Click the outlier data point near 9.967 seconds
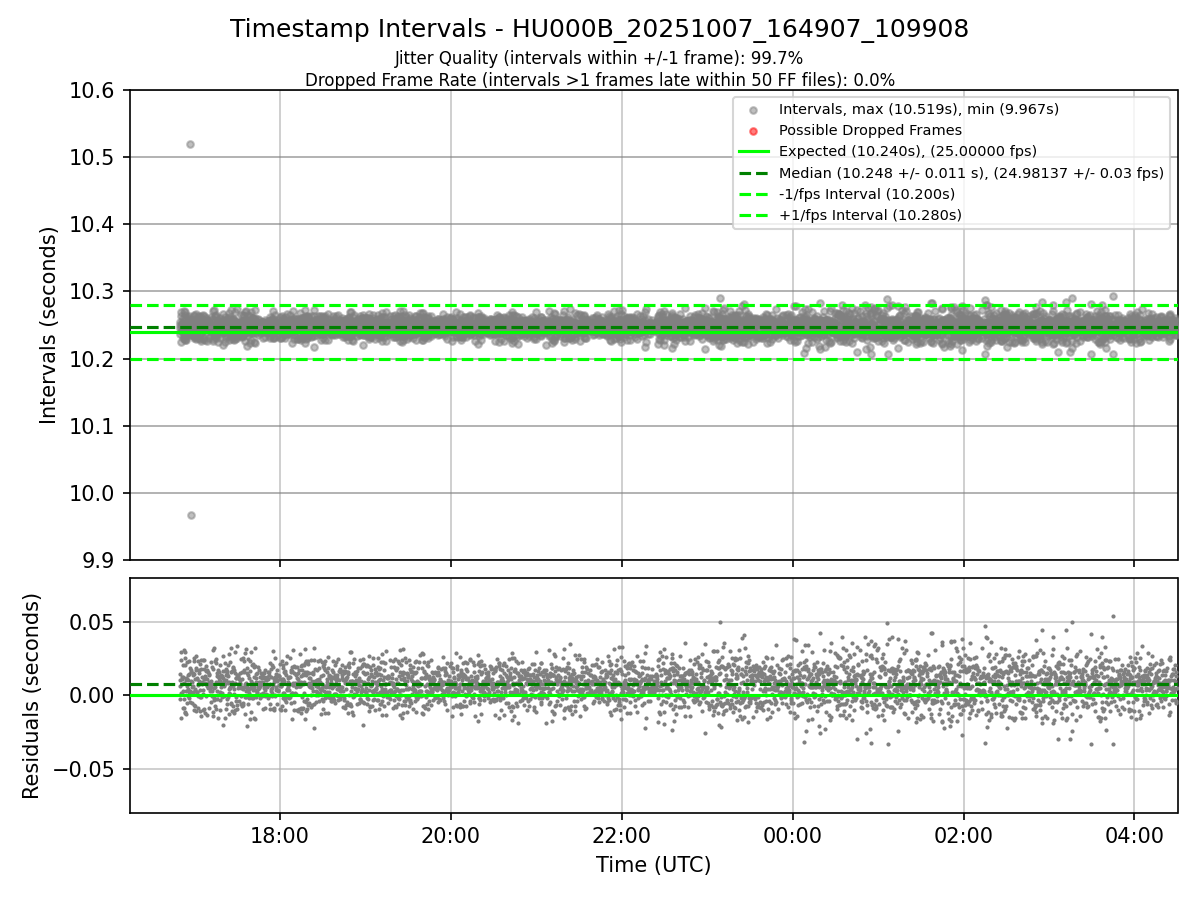This screenshot has width=1200, height=900. pyautogui.click(x=191, y=515)
